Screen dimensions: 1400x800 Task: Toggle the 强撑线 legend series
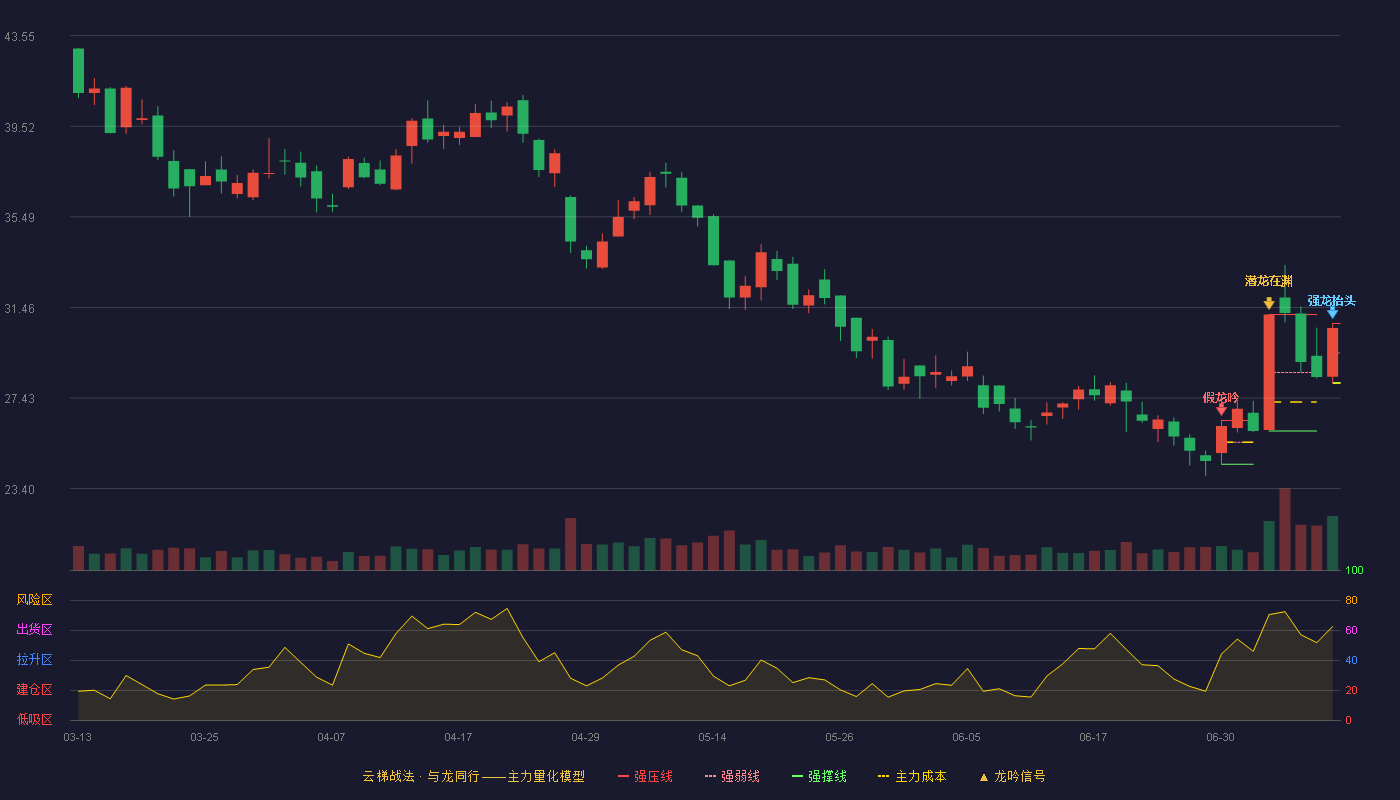point(819,776)
